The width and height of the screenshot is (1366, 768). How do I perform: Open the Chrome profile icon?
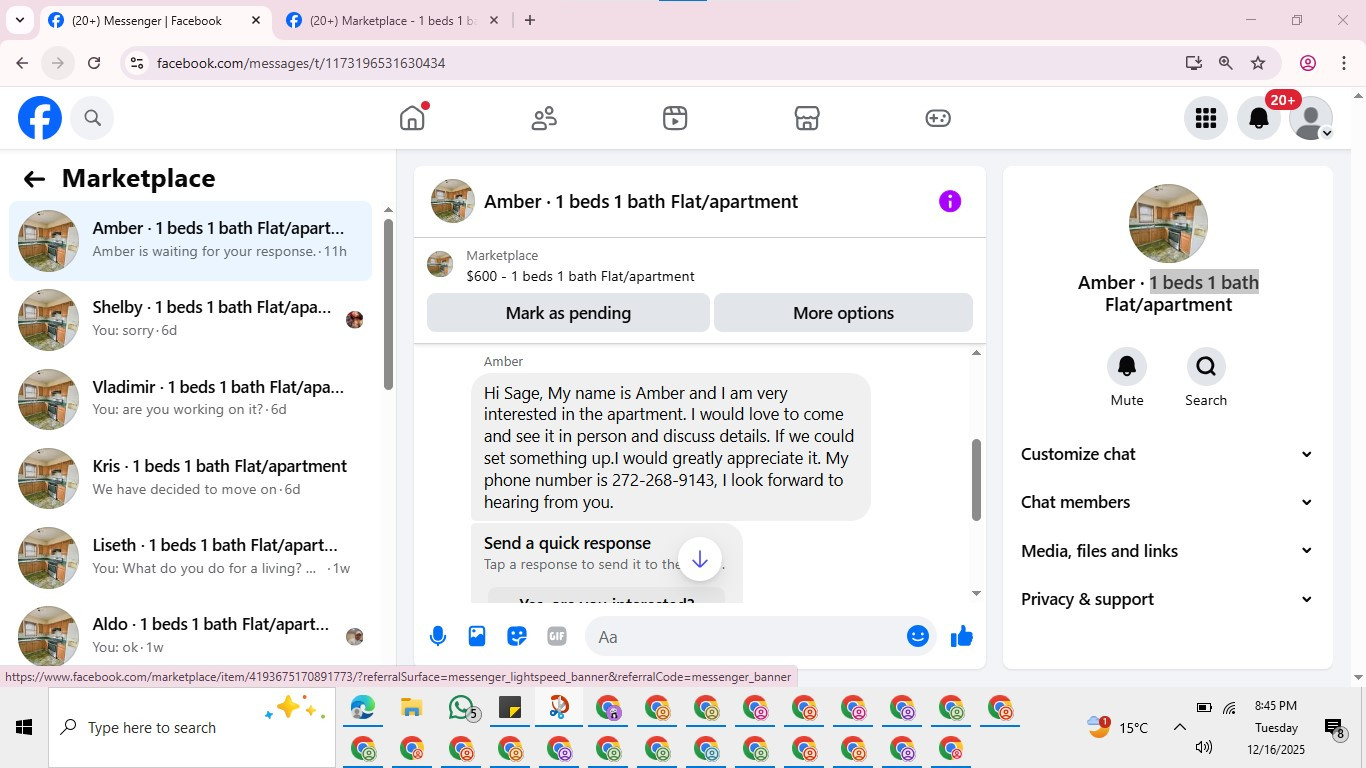pos(1308,63)
